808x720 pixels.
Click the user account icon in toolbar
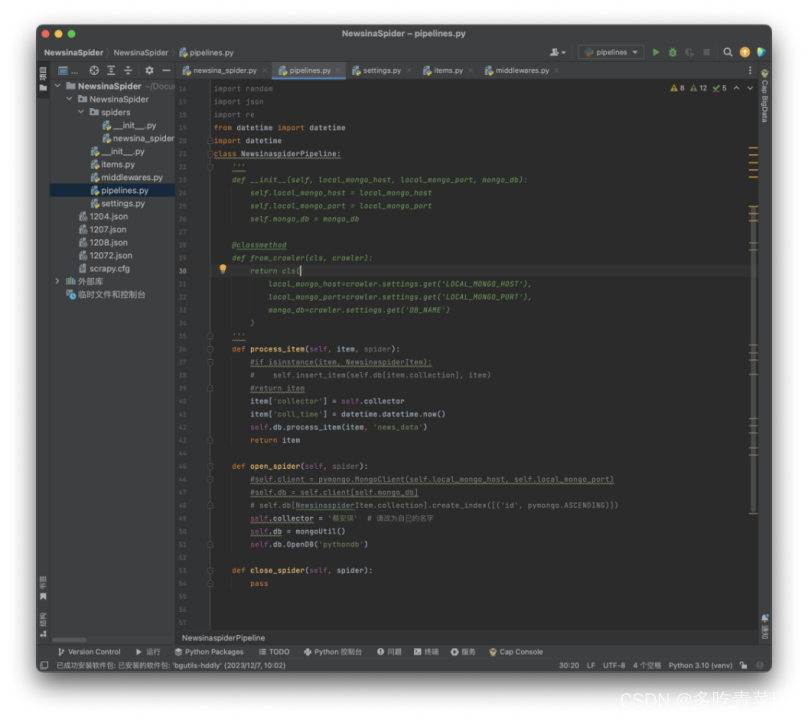click(x=557, y=52)
